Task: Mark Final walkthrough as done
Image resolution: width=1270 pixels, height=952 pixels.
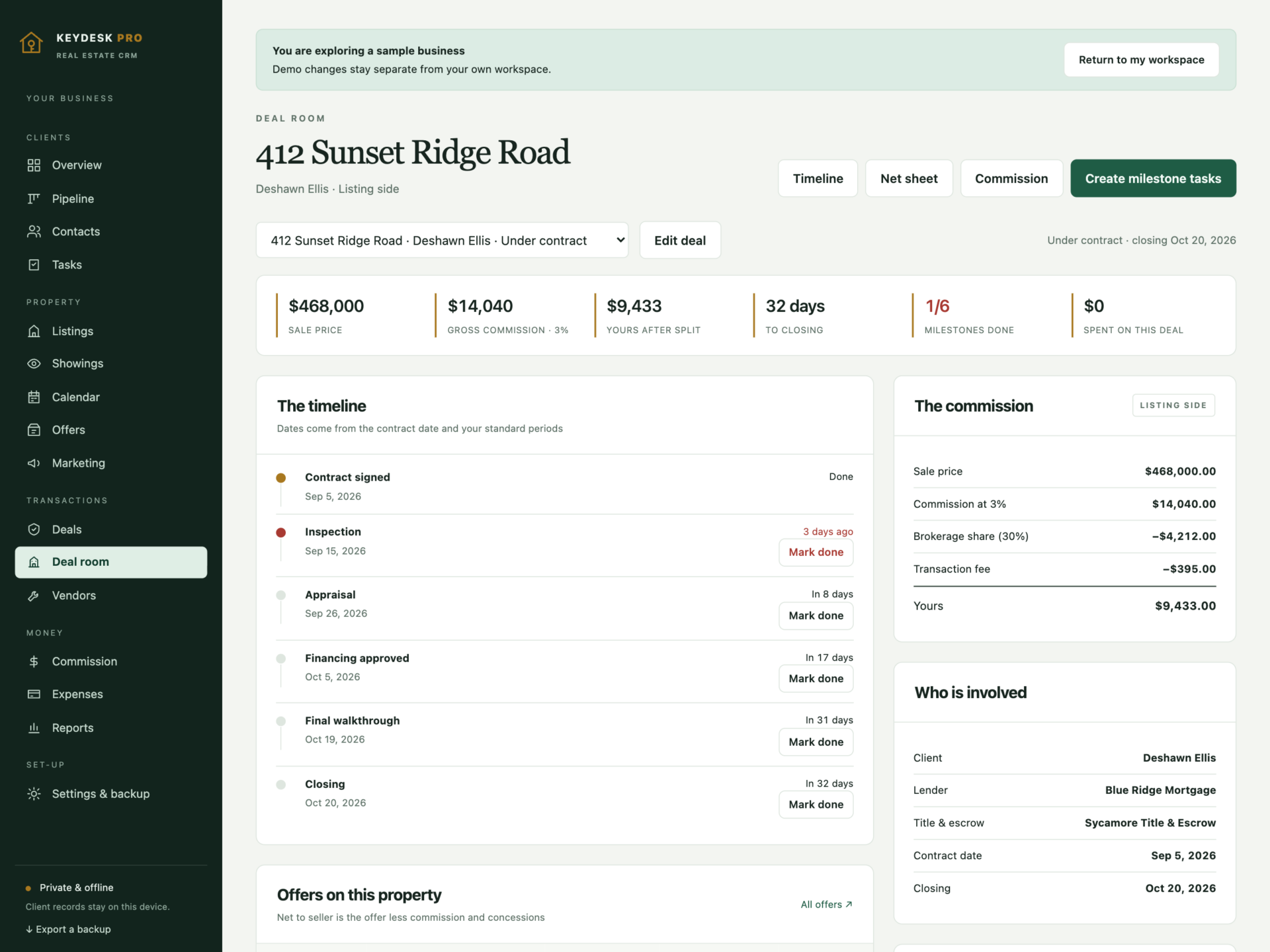Action: click(816, 742)
